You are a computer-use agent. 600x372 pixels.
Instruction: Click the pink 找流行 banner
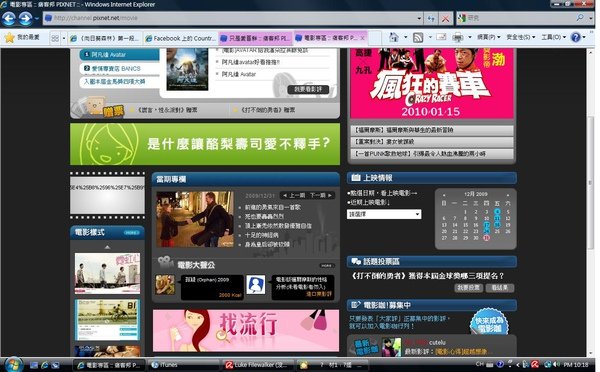(x=246, y=331)
